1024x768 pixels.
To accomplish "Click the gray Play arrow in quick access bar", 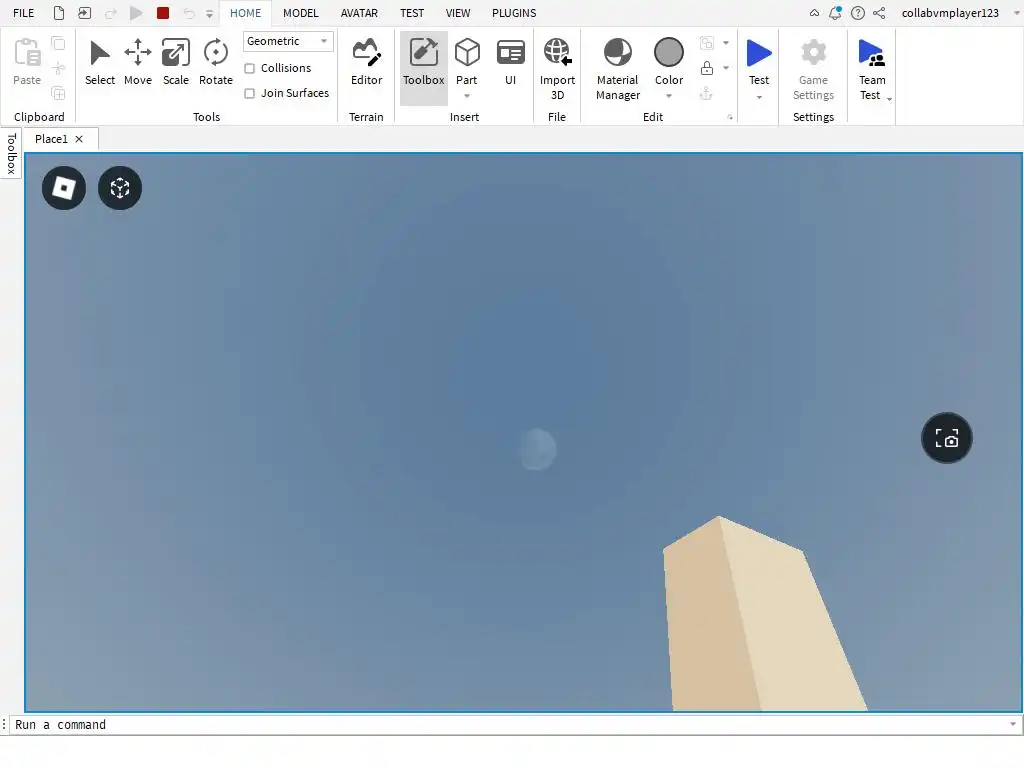I will [x=136, y=13].
